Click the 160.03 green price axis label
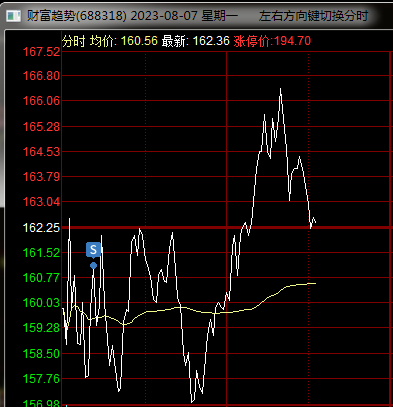The image size is (393, 407). (x=41, y=303)
